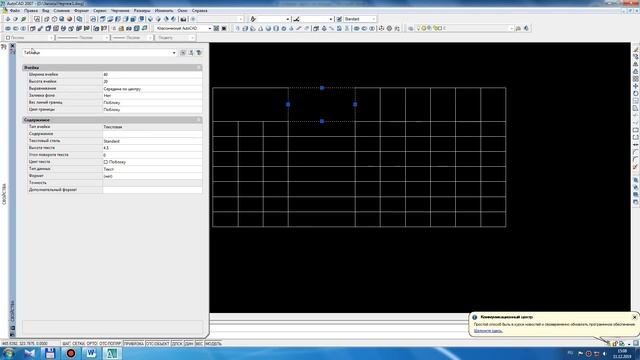This screenshot has height=360, width=640.
Task: Toggle СЕТКА grid display in status bar
Action: click(x=78, y=344)
